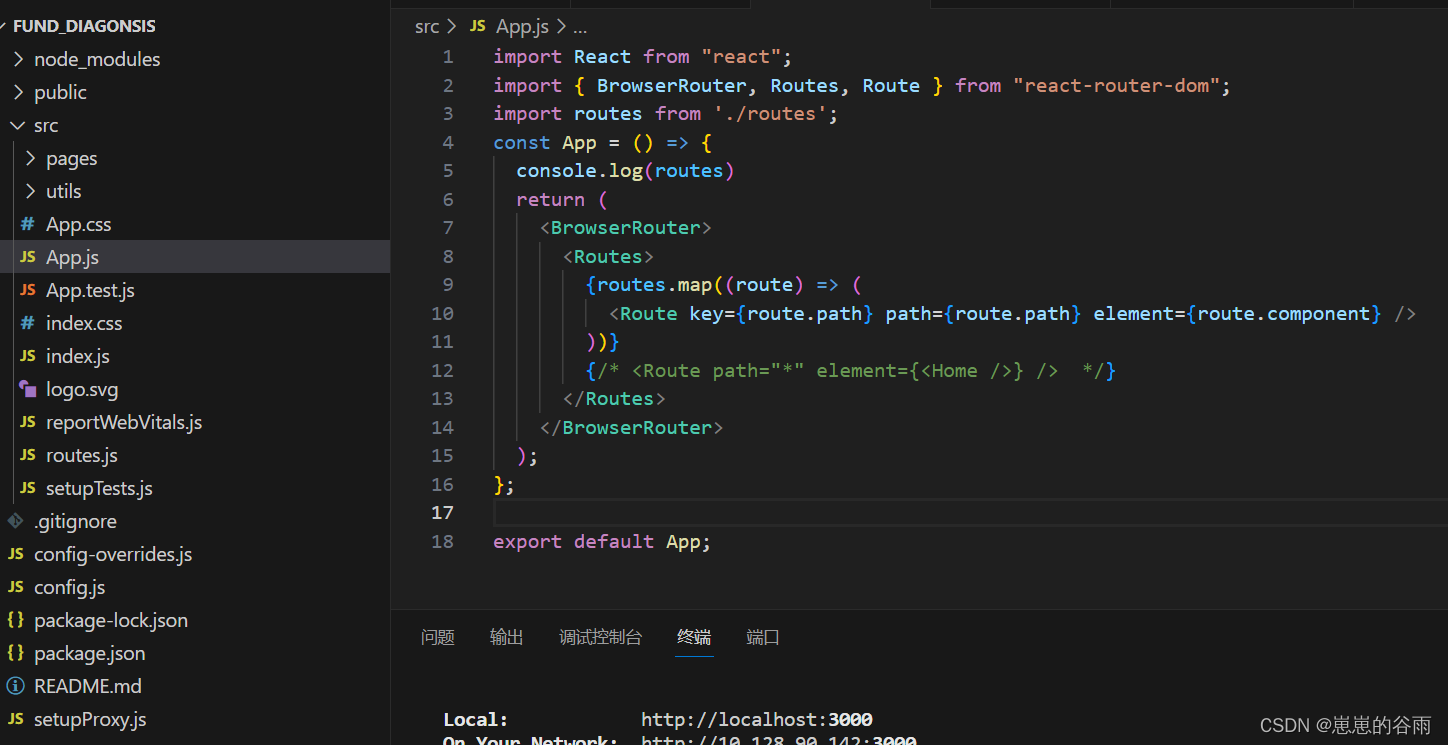The width and height of the screenshot is (1448, 745).
Task: Open setupProxy.js file
Action: click(x=195, y=719)
